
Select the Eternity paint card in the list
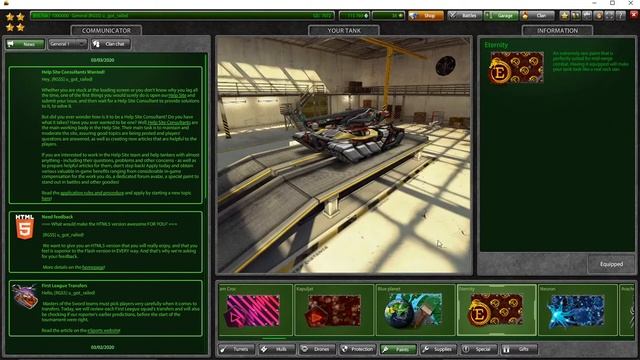pos(496,310)
